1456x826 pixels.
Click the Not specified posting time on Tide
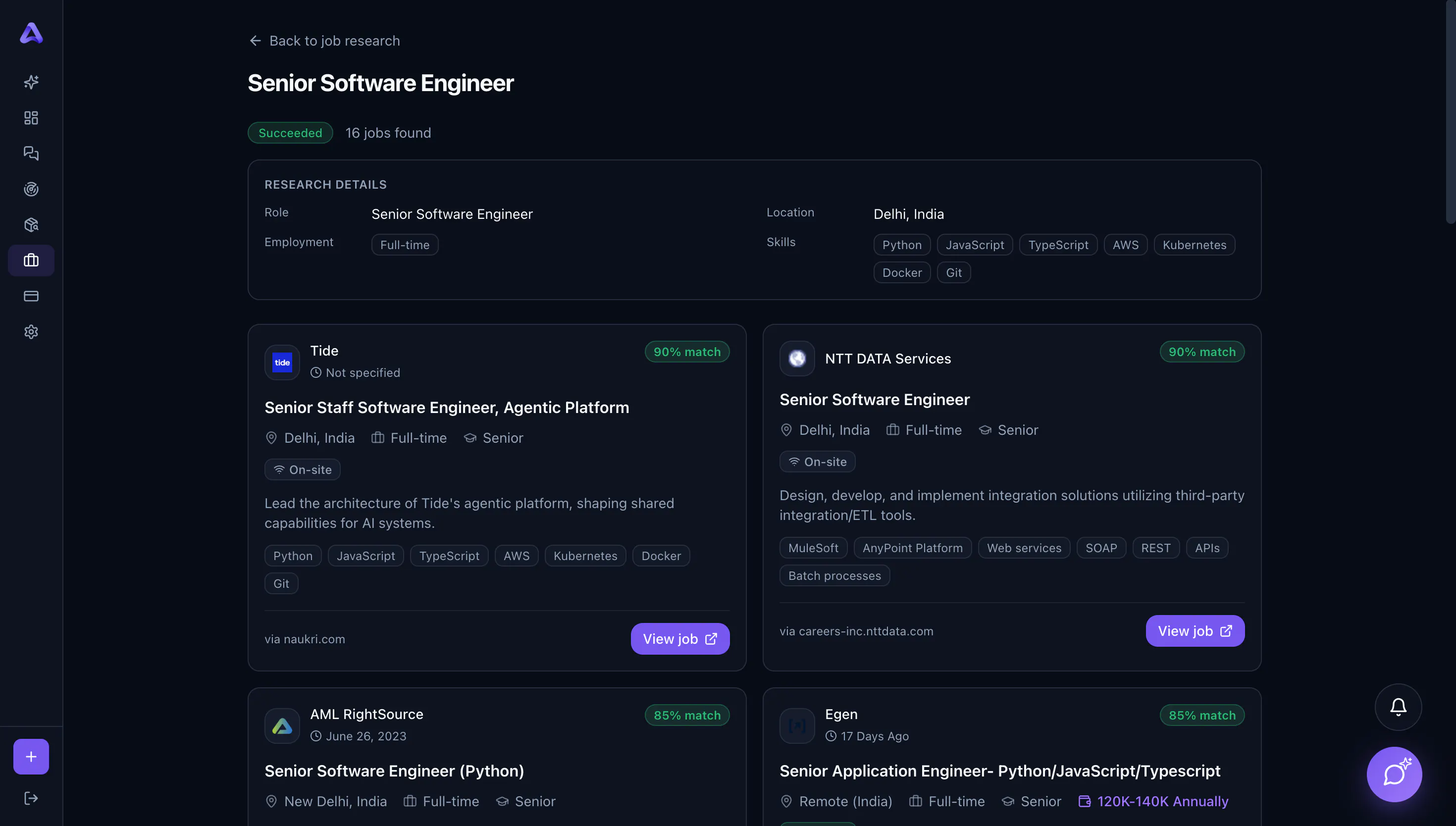click(x=363, y=373)
